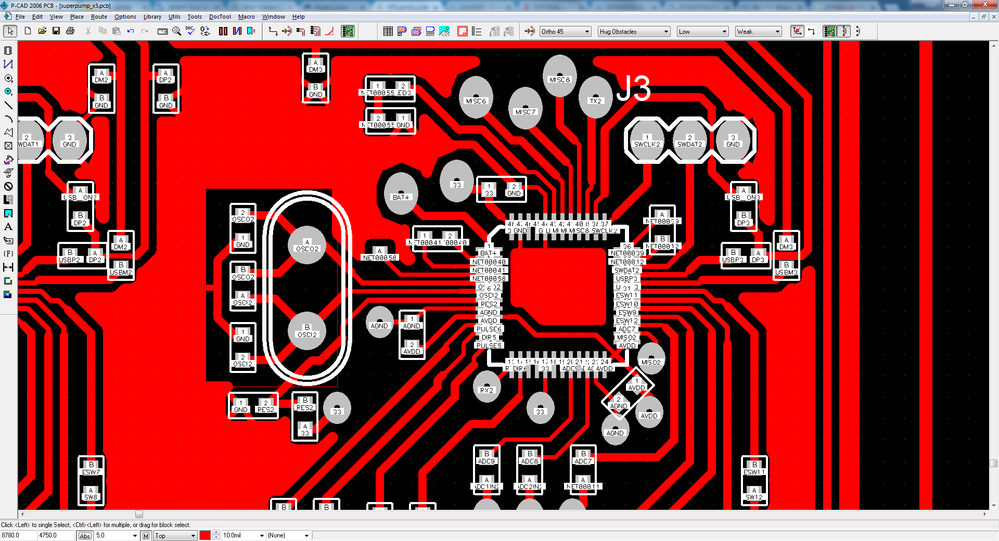The height and width of the screenshot is (541, 999).
Task: Select the manual route tool
Action: [273, 31]
